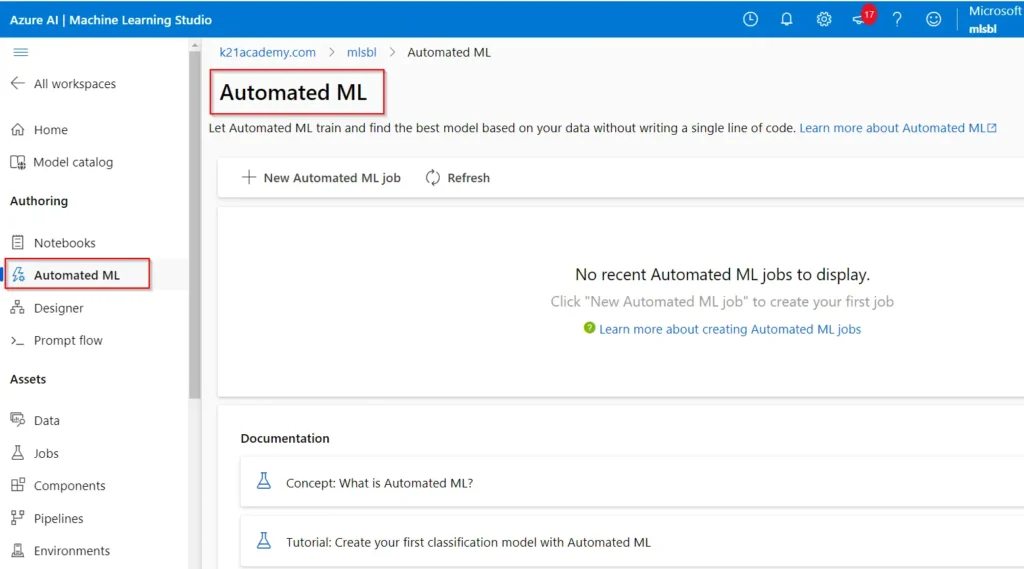Image resolution: width=1024 pixels, height=569 pixels.
Task: Click k21academy.com in the breadcrumb
Action: [x=267, y=52]
